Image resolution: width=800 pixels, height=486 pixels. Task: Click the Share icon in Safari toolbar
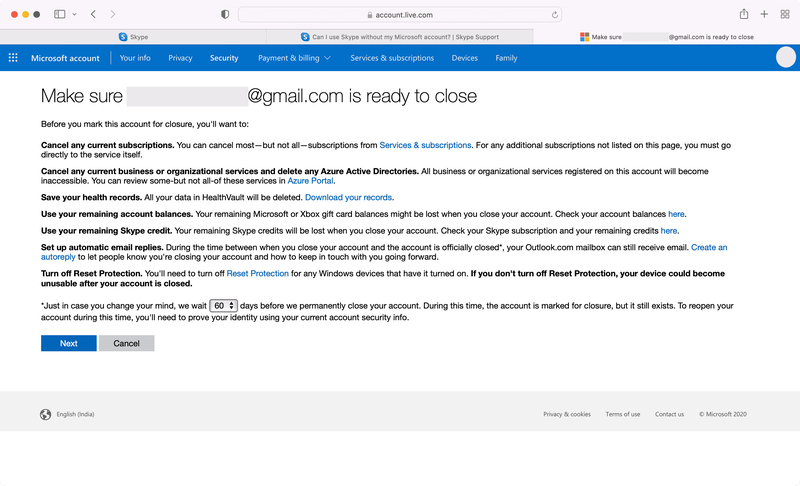[744, 14]
